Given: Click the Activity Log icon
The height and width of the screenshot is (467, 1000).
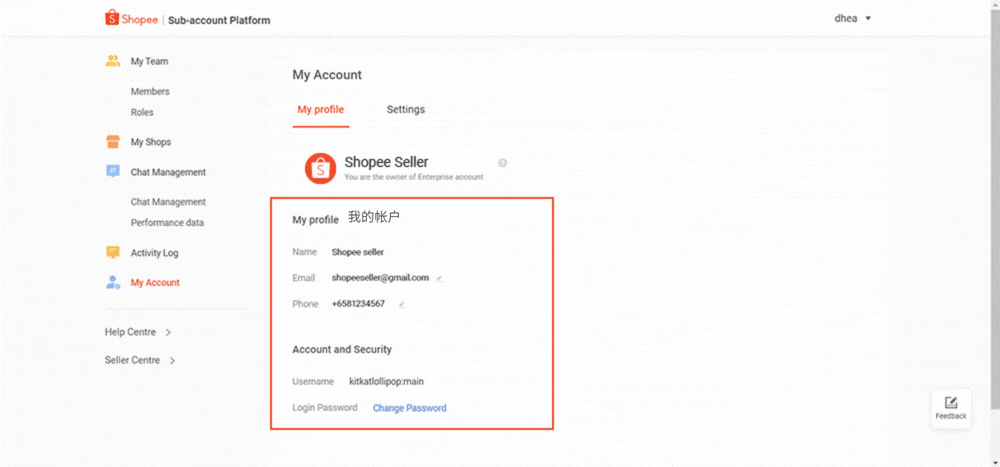Looking at the screenshot, I should click(x=113, y=252).
